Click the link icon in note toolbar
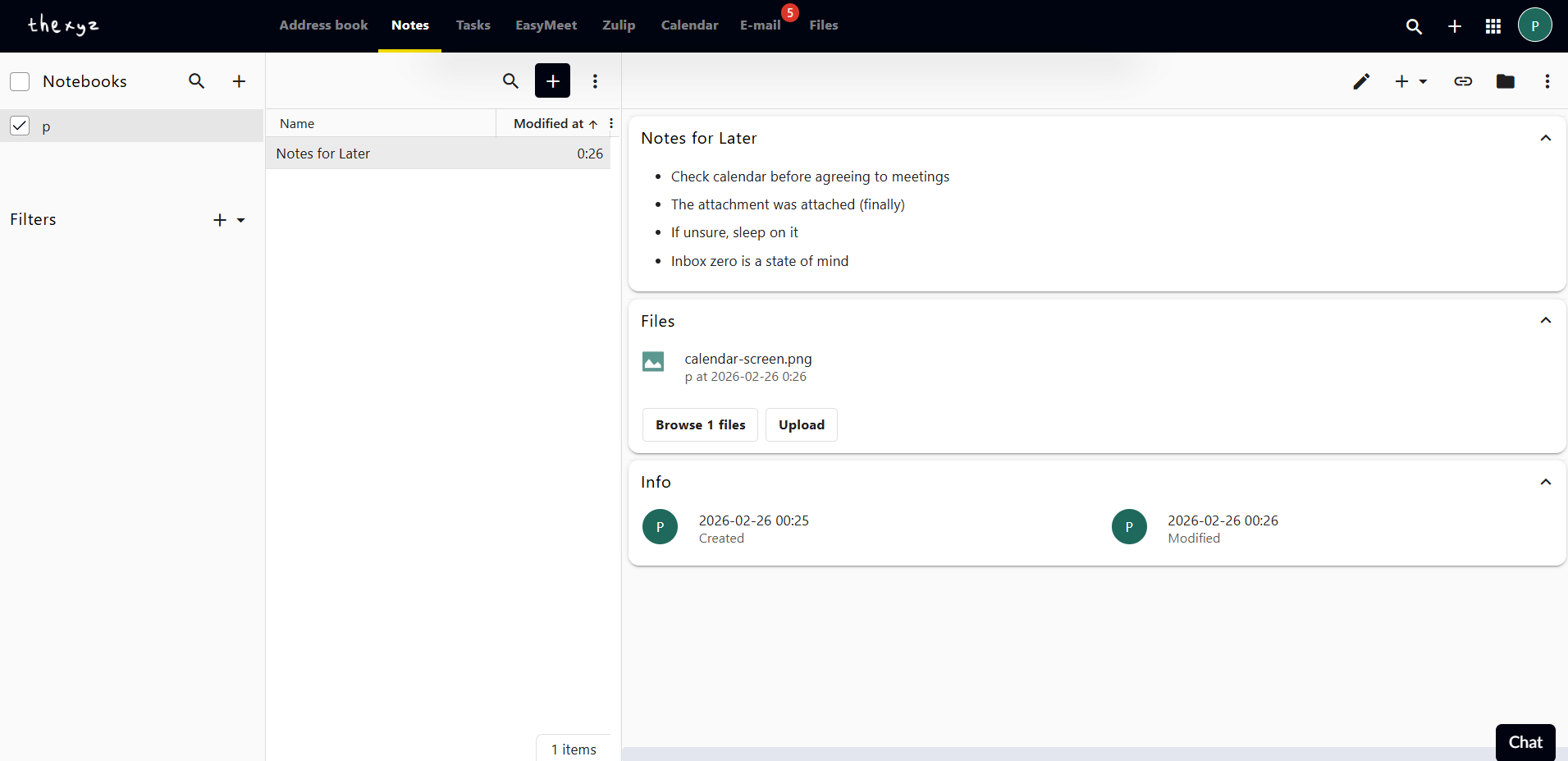1568x761 pixels. (1463, 81)
